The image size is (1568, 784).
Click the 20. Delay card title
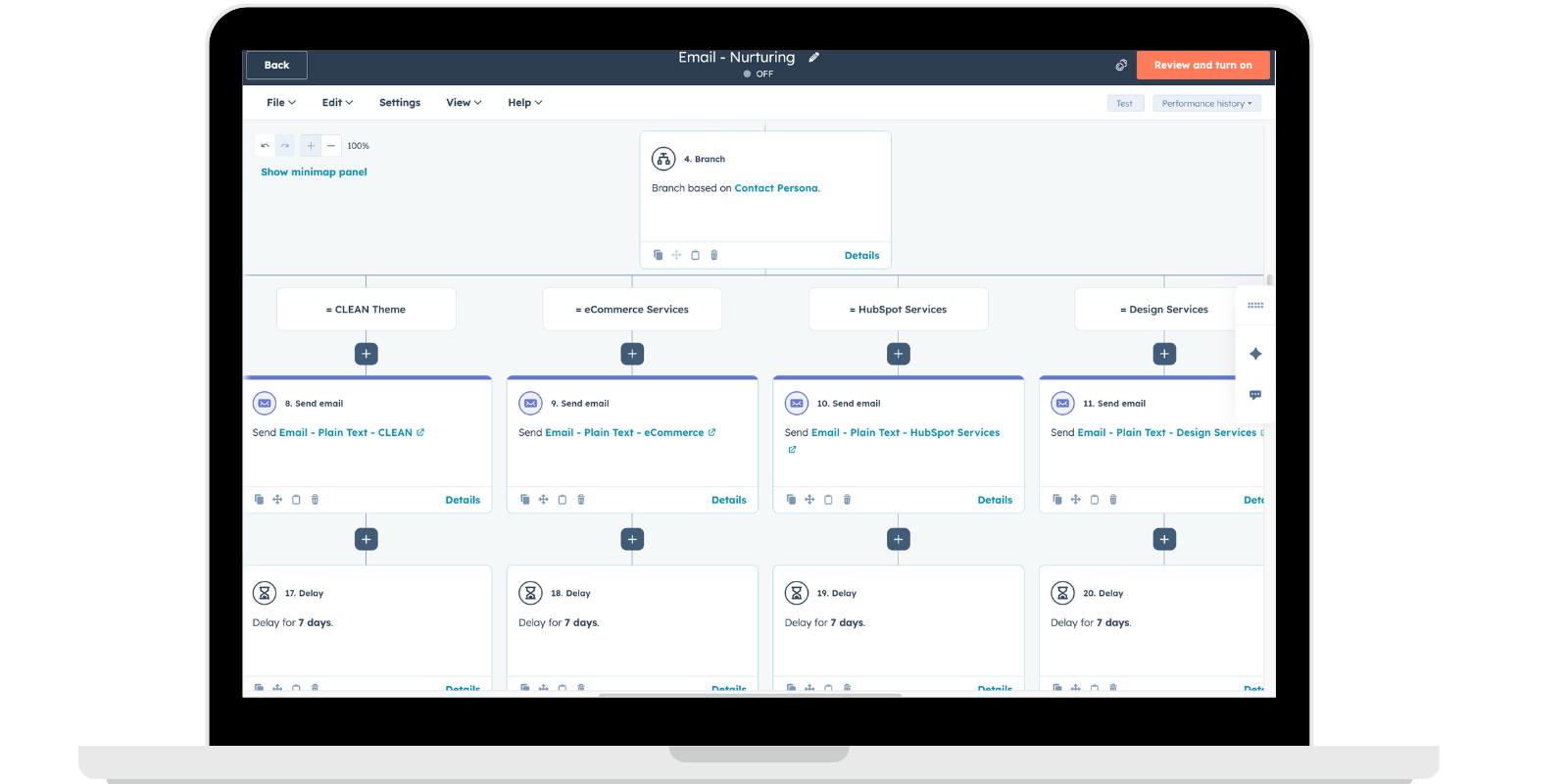pyautogui.click(x=1102, y=593)
